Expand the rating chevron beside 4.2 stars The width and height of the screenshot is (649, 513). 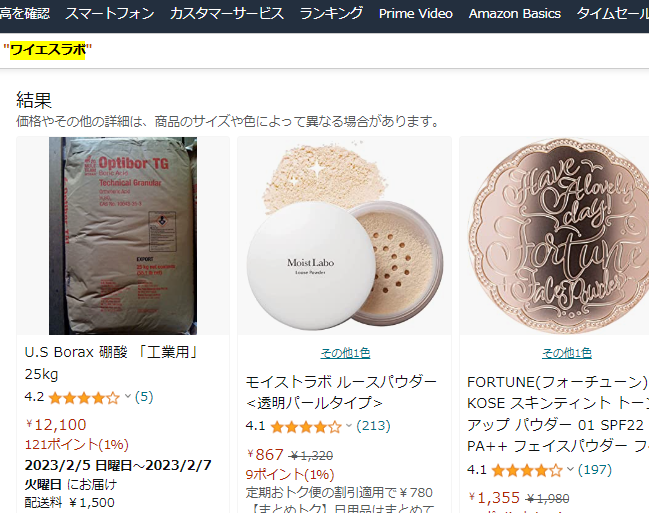128,397
